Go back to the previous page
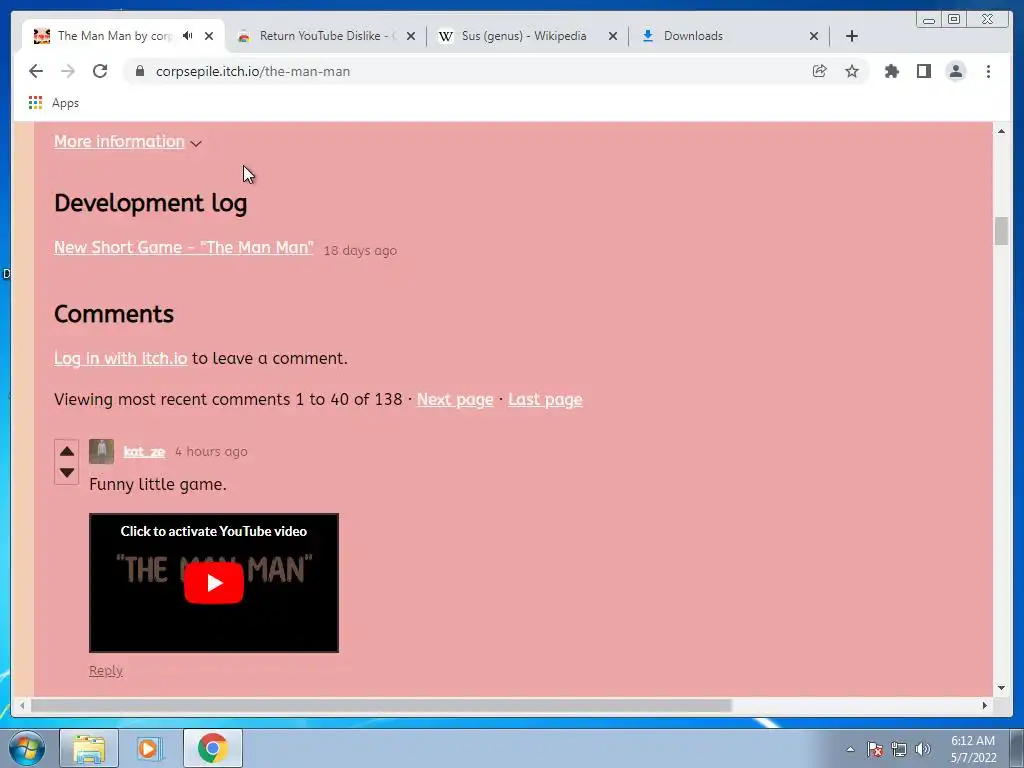 (x=36, y=71)
